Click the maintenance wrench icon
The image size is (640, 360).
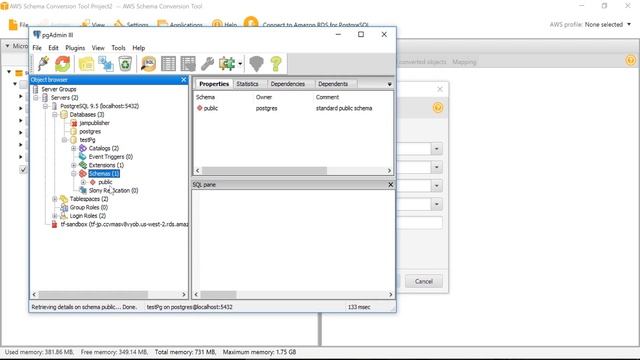(x=207, y=64)
